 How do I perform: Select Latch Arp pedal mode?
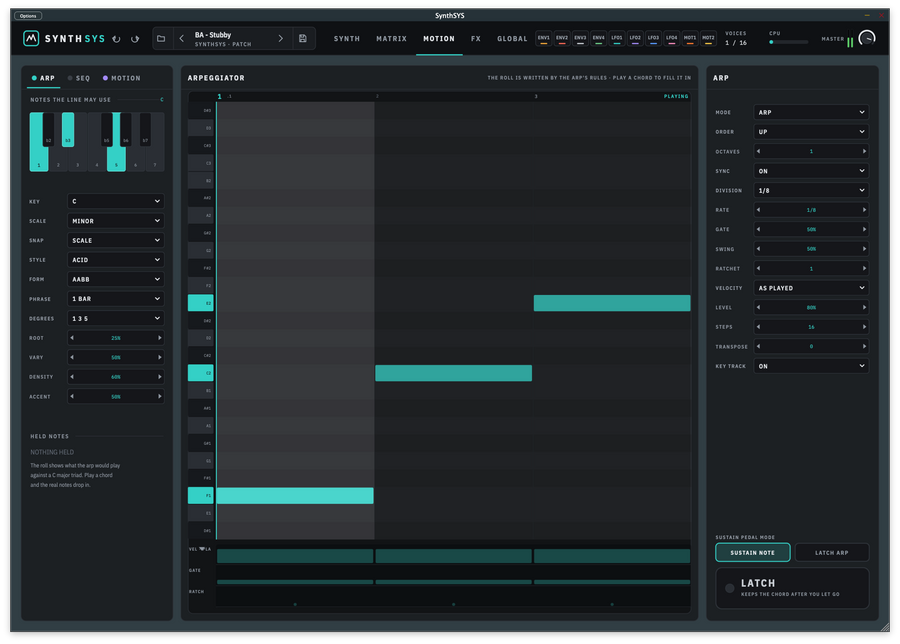point(832,553)
